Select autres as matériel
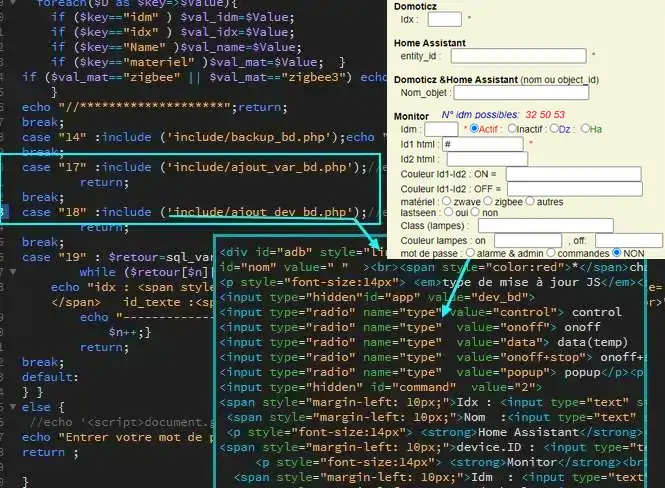Image resolution: width=665 pixels, height=488 pixels. pyautogui.click(x=530, y=201)
